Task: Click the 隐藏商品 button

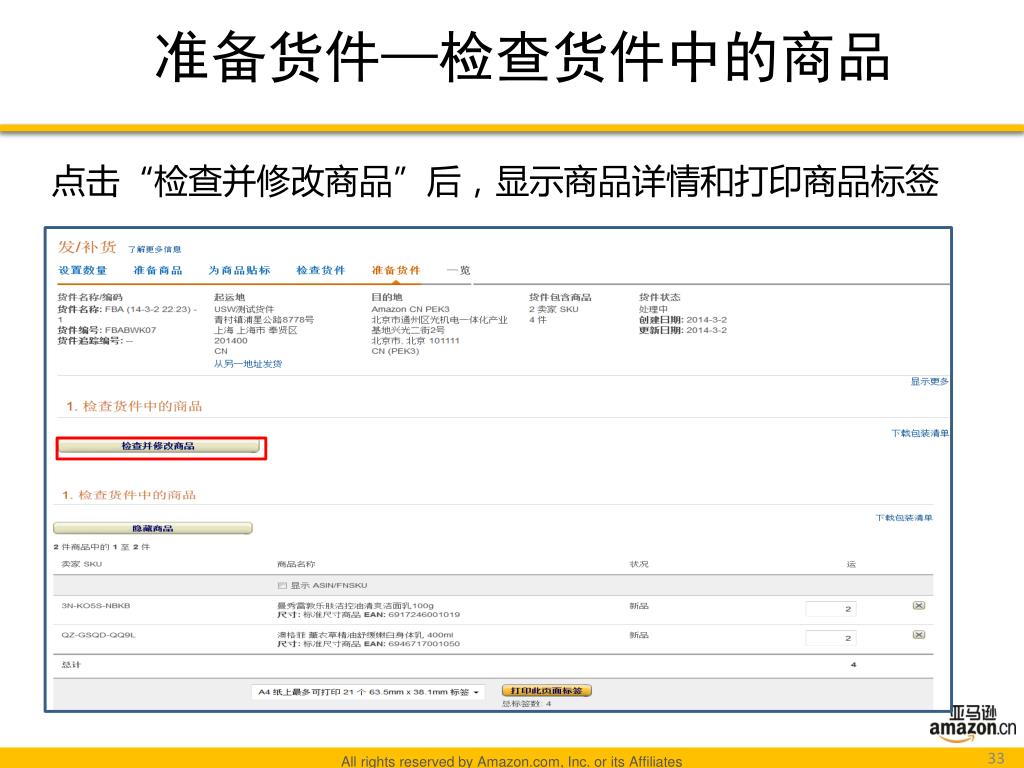Action: click(153, 528)
